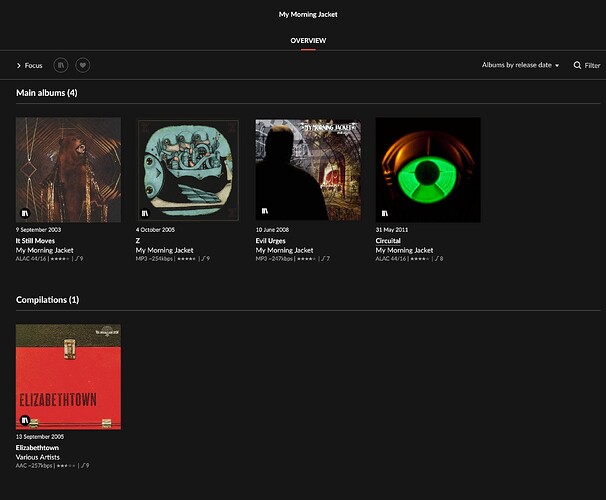Click the 13 September 2005 date
This screenshot has width=606, height=500.
(x=40, y=437)
